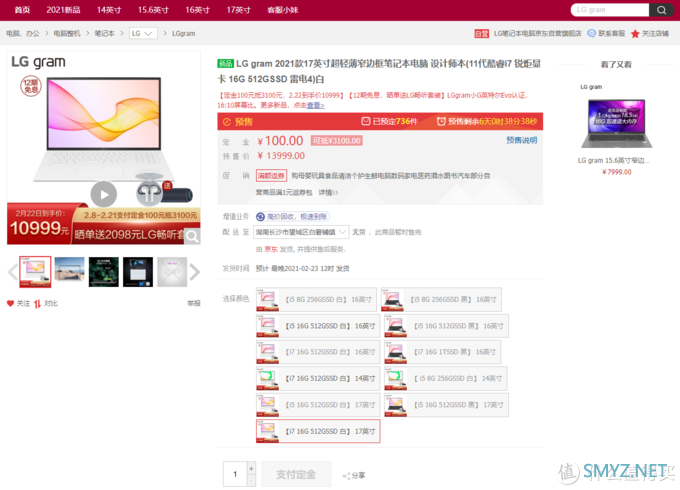Click the 分享 share icon

point(347,475)
